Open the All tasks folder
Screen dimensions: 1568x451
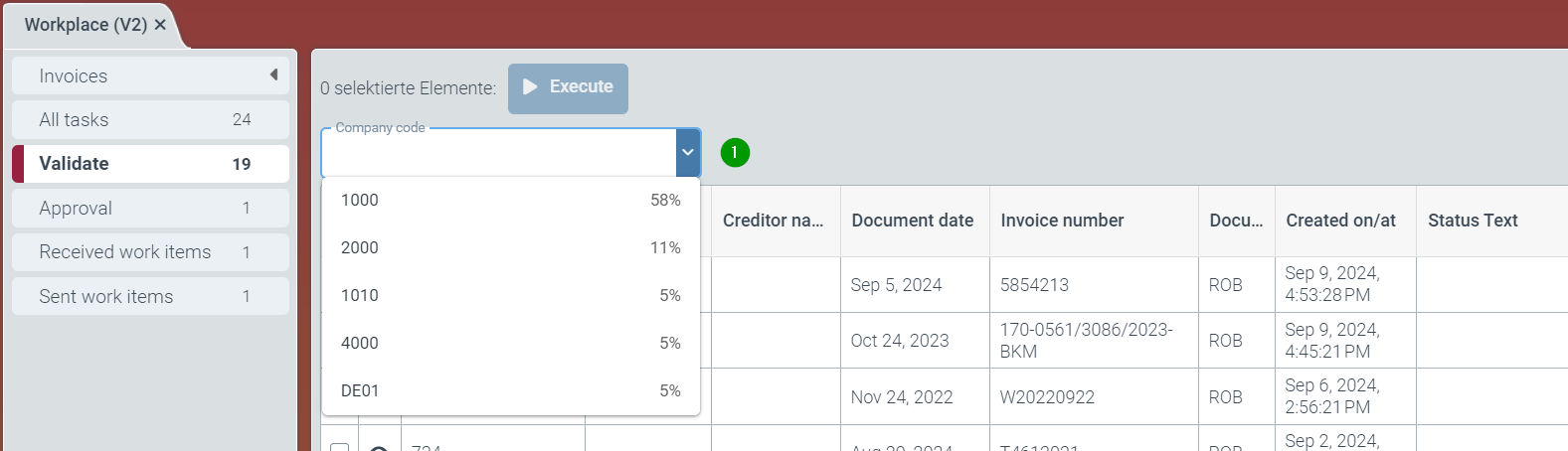tap(150, 120)
